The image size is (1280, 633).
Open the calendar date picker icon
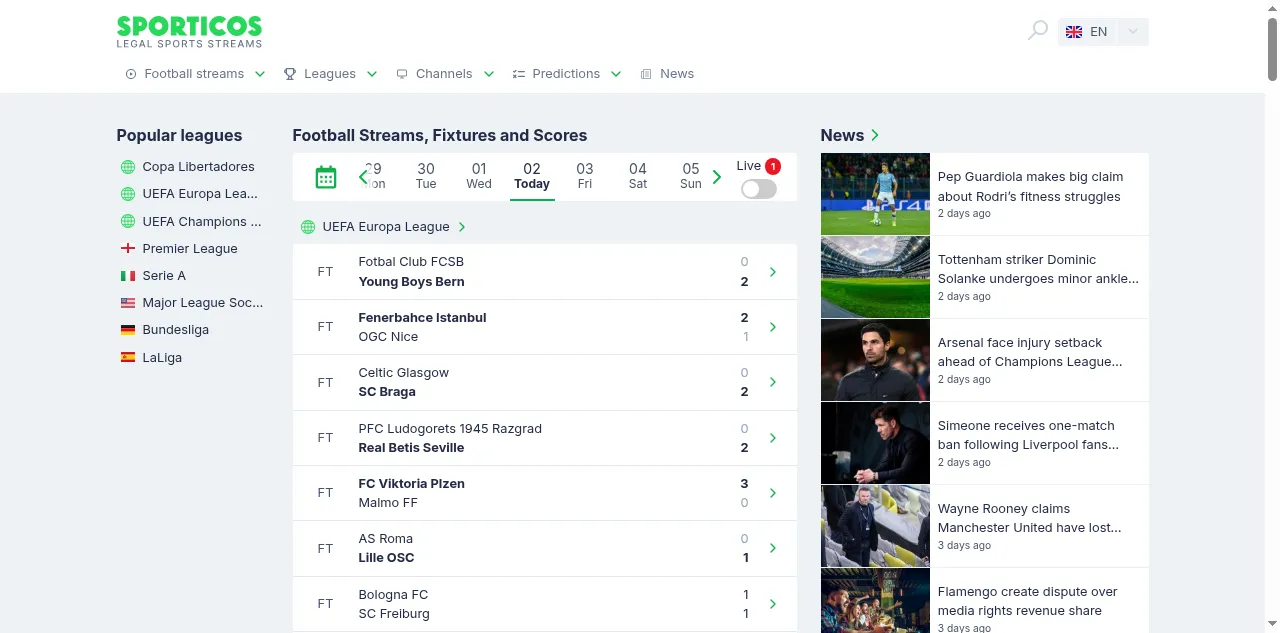coord(326,177)
